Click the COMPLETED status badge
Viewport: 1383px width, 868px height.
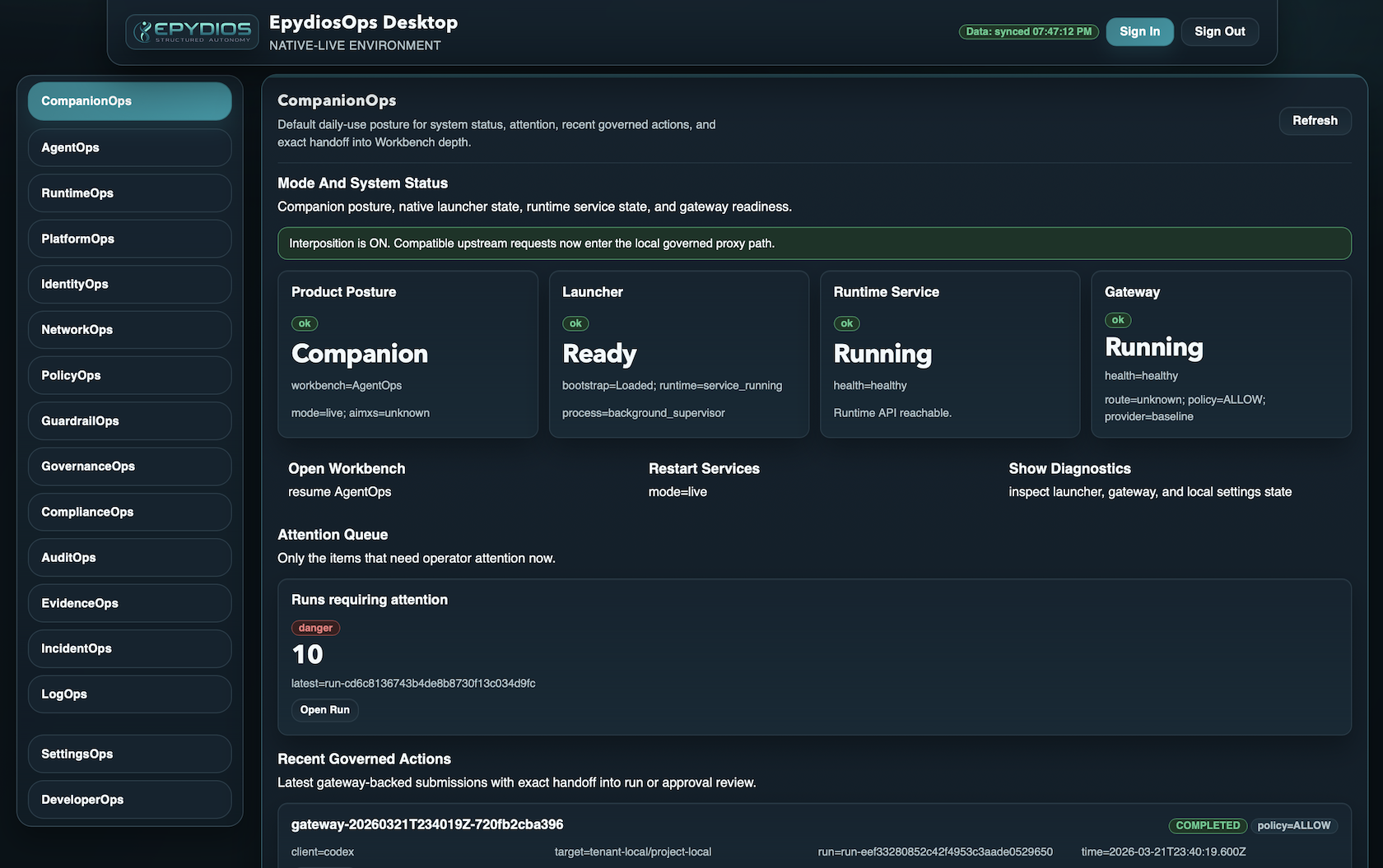click(1207, 825)
